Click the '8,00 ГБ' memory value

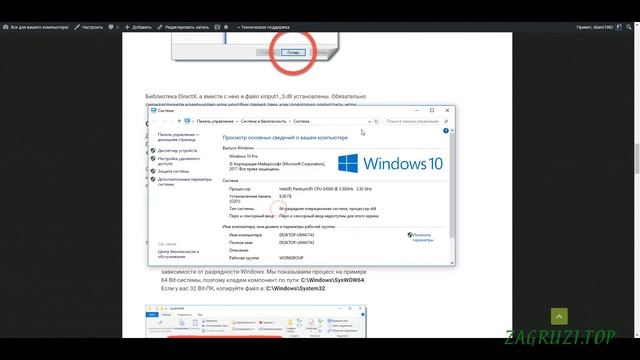pyautogui.click(x=285, y=196)
